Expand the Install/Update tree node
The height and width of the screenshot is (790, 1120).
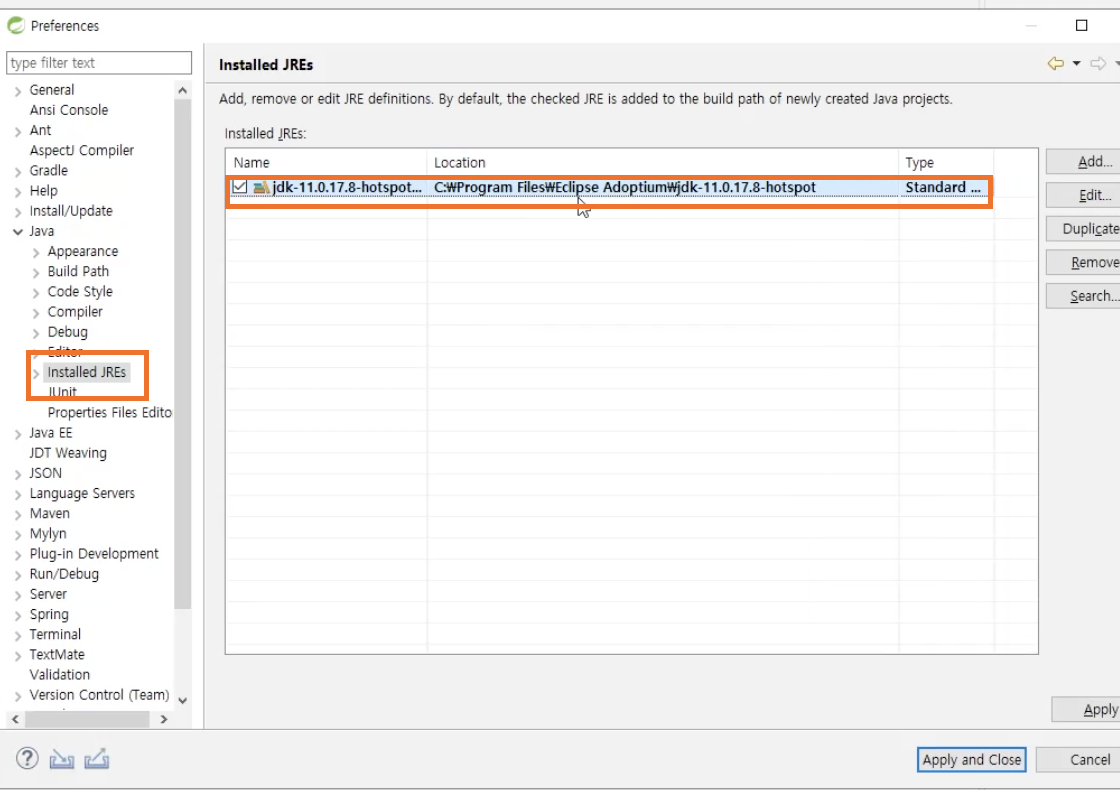click(18, 211)
